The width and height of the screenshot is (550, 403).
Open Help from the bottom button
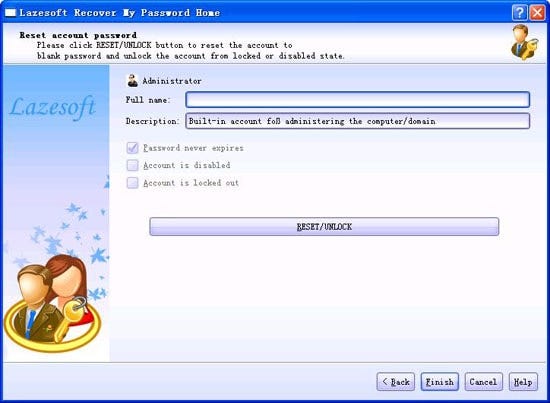(523, 382)
